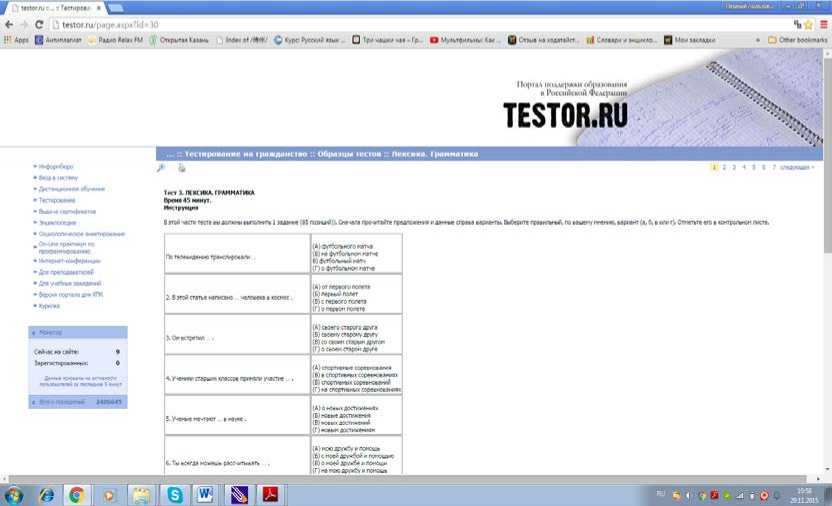
Task: Click the translate icon in the address bar
Action: (798, 24)
